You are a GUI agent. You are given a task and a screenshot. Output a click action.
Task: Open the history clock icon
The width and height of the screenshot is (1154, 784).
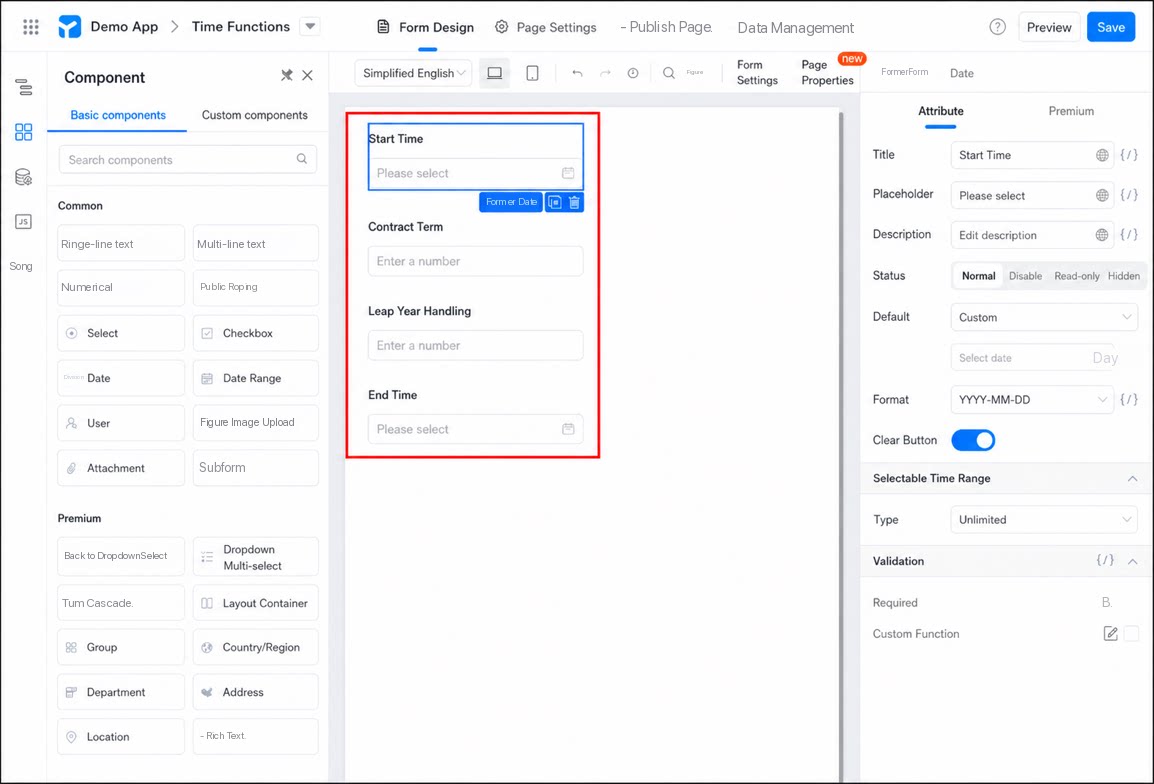pos(633,73)
